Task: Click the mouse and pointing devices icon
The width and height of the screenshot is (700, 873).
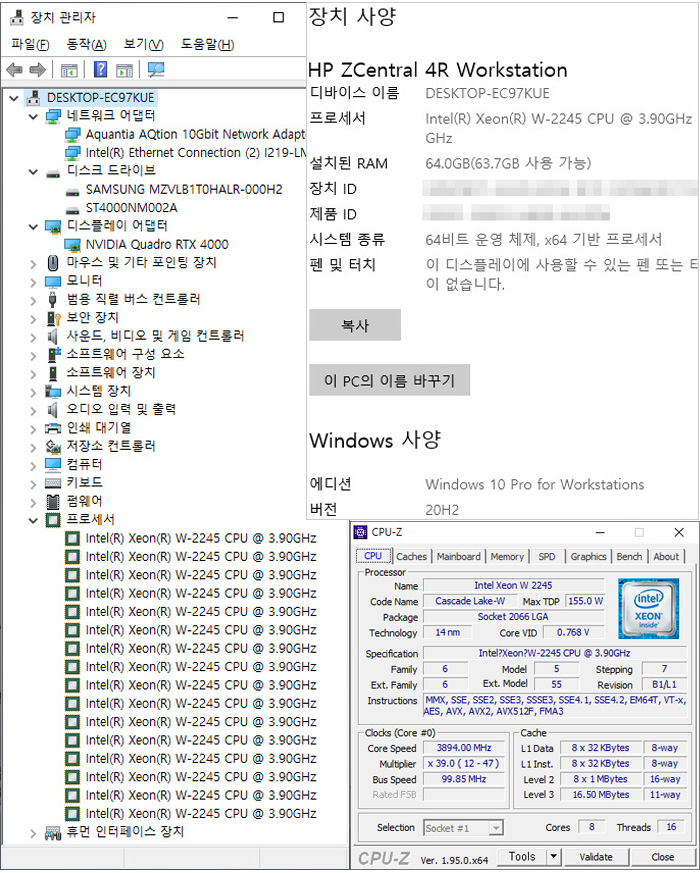Action: tap(53, 263)
